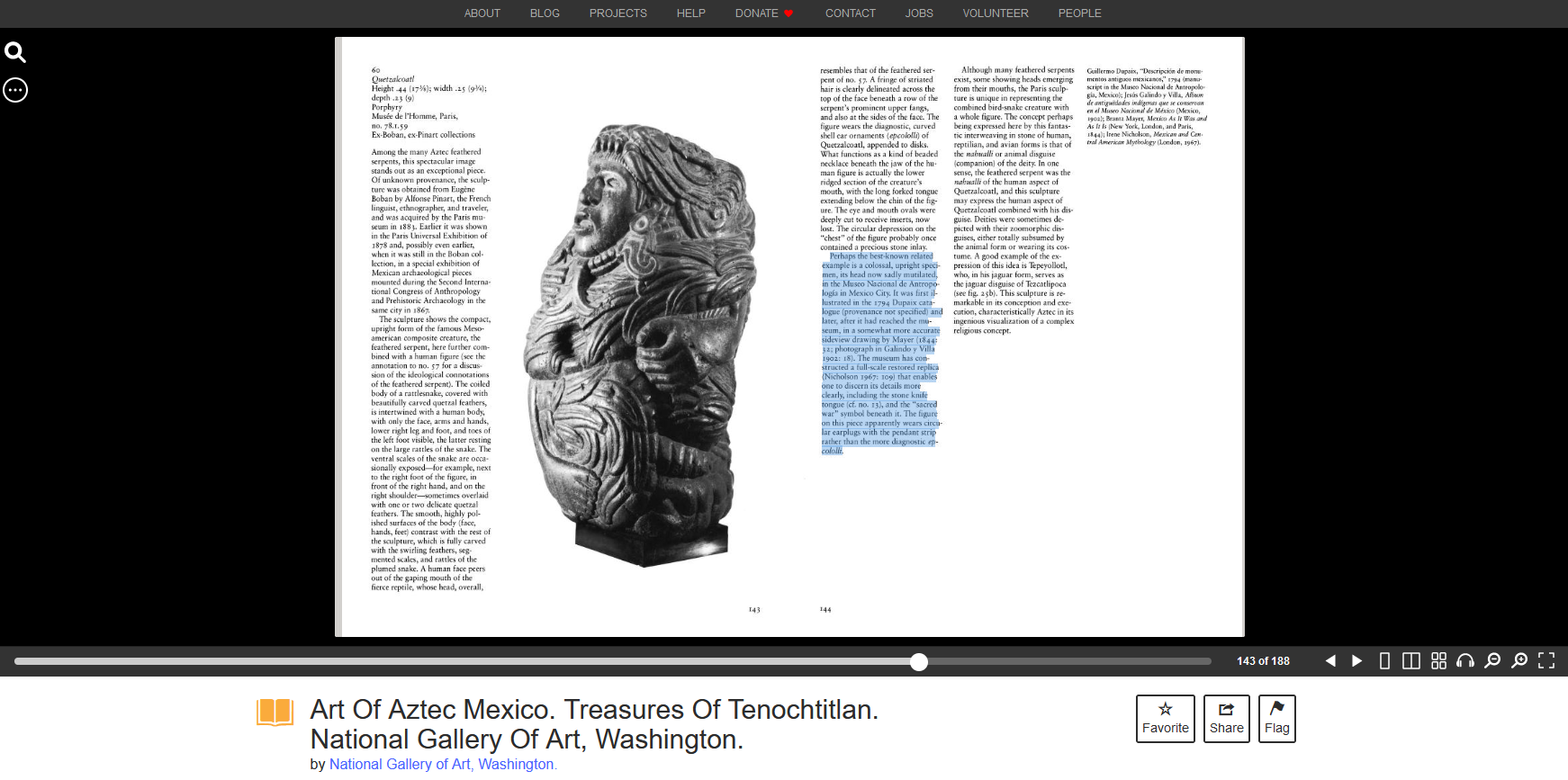The height and width of the screenshot is (780, 1568).
Task: Toggle fullscreen mode
Action: [1546, 661]
